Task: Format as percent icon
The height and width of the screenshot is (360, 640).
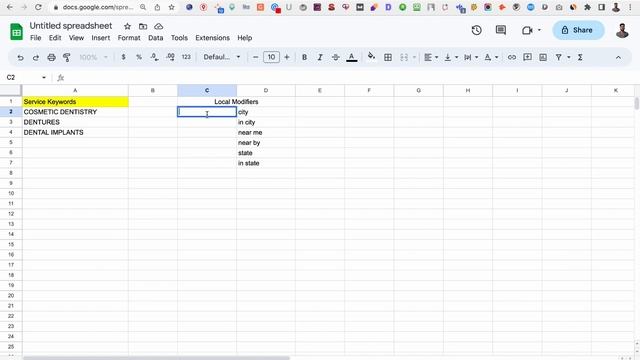Action: click(139, 57)
